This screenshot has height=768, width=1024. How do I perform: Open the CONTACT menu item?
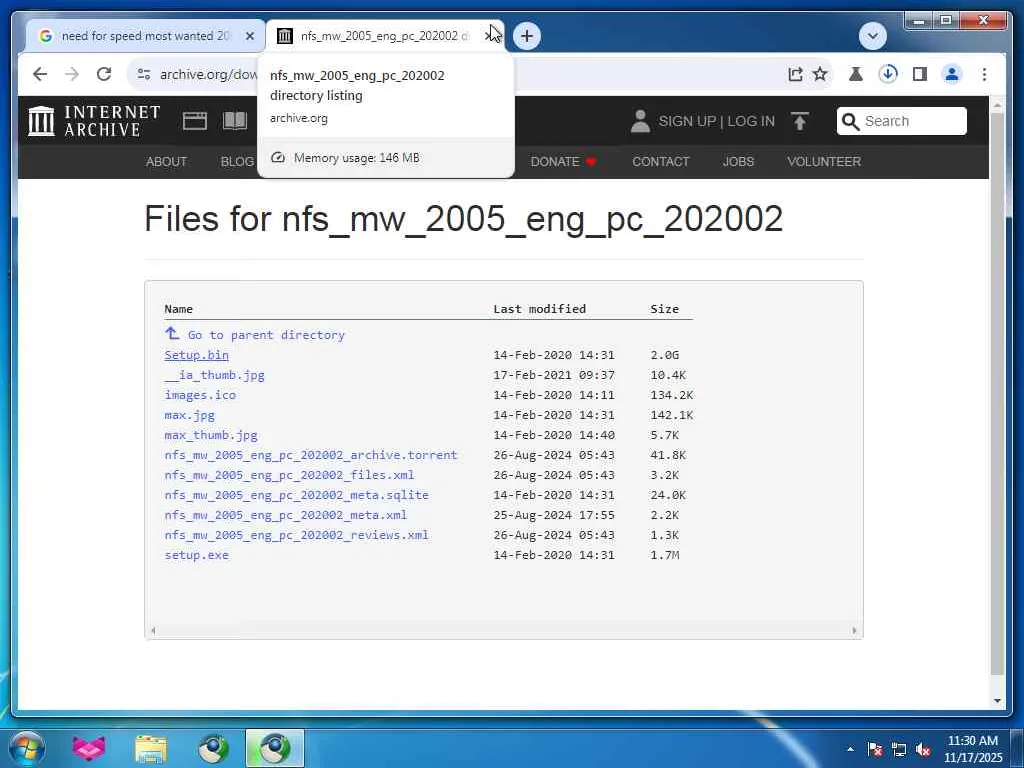coord(660,161)
